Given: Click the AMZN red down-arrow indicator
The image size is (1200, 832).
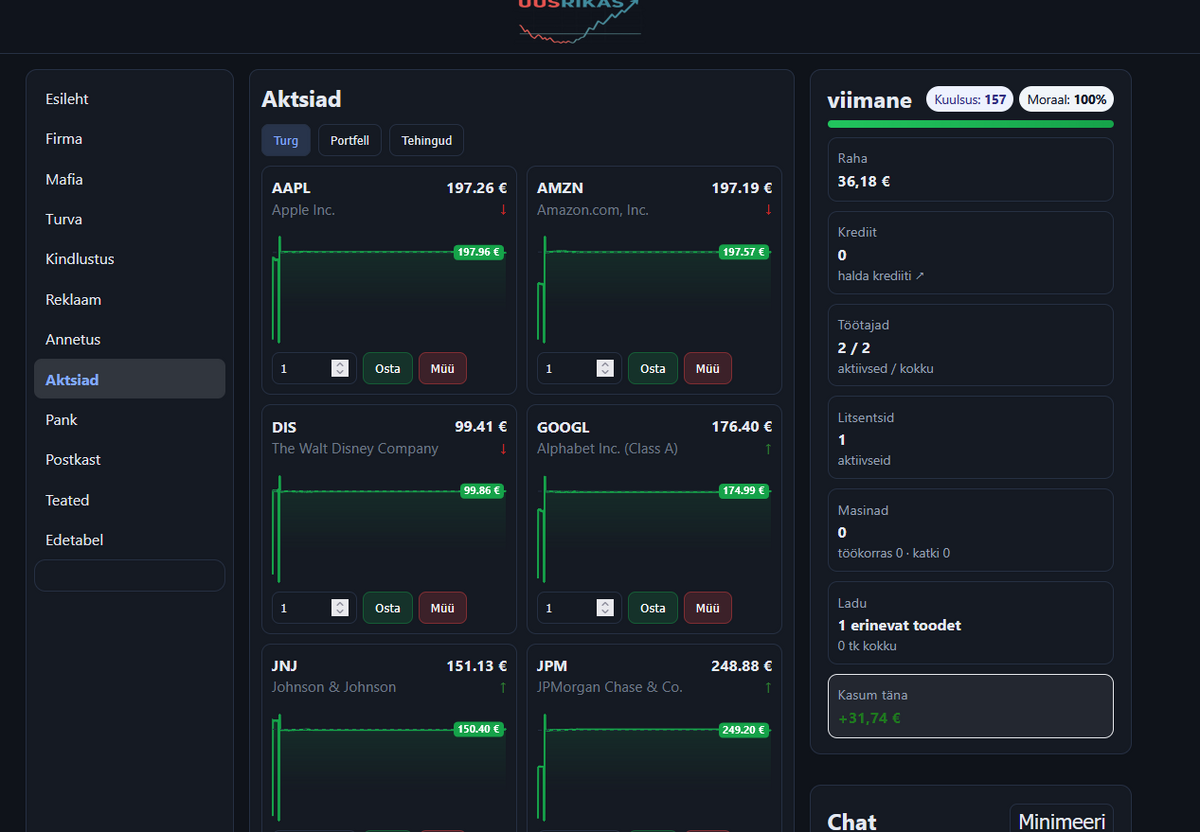Looking at the screenshot, I should pyautogui.click(x=768, y=210).
